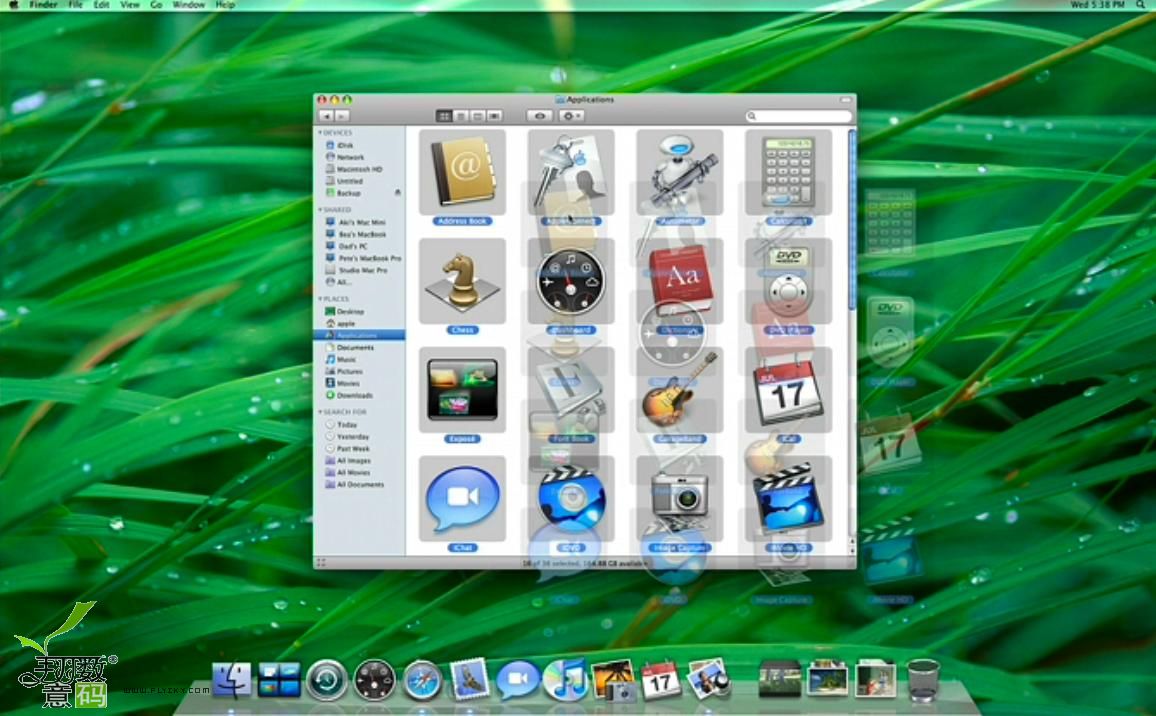Launch Safari from the Dock
The width and height of the screenshot is (1156, 716).
click(x=422, y=680)
